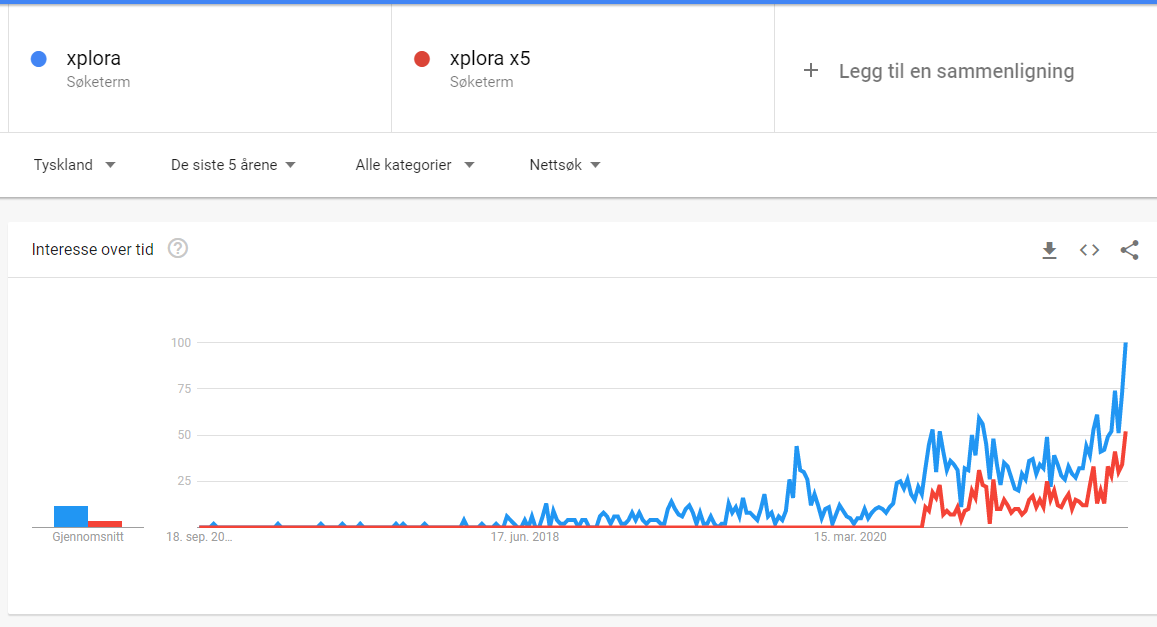The height and width of the screenshot is (627, 1157).
Task: Click the blue xplora color dot
Action: tap(39, 59)
